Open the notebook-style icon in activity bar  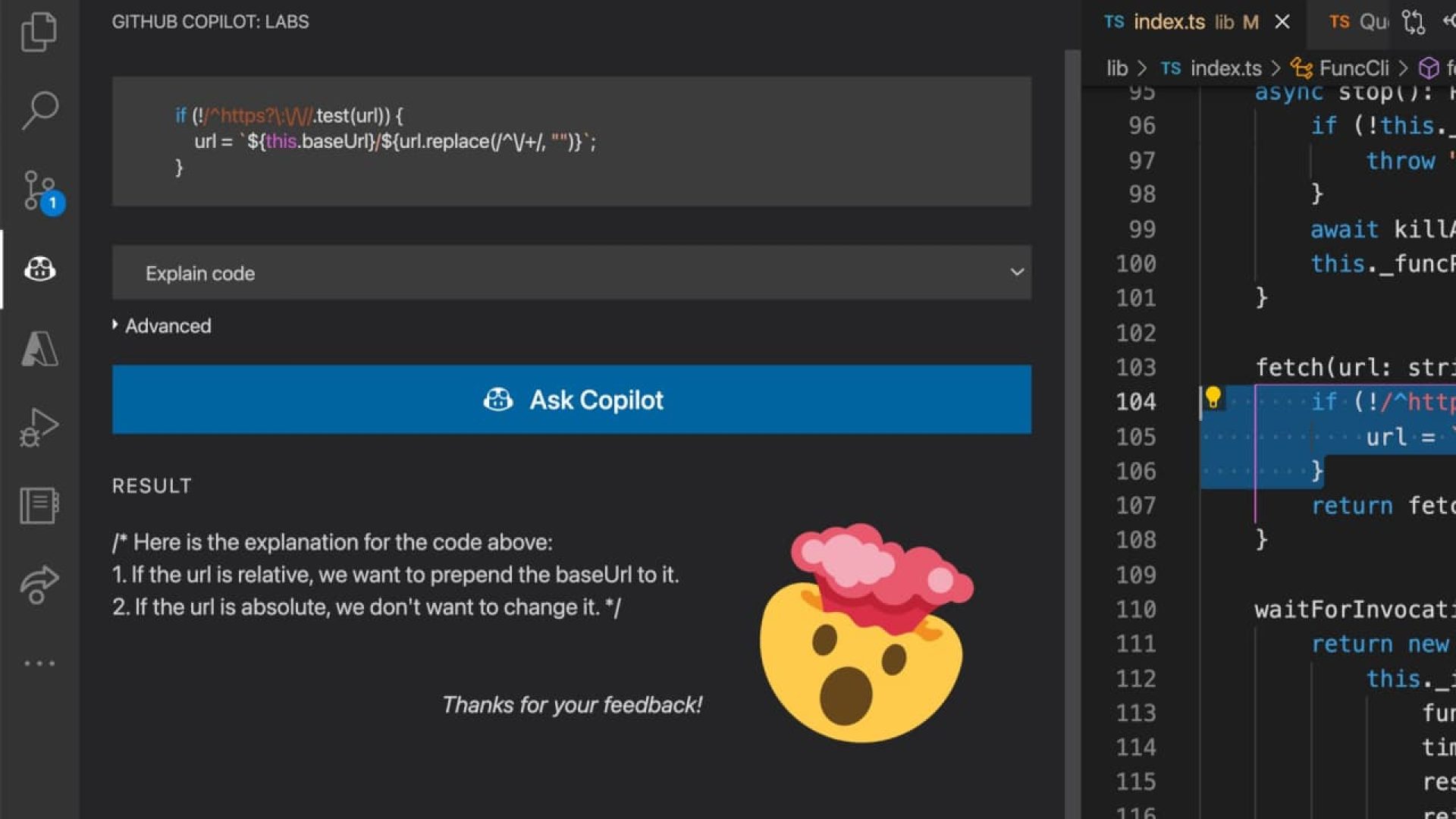point(39,506)
